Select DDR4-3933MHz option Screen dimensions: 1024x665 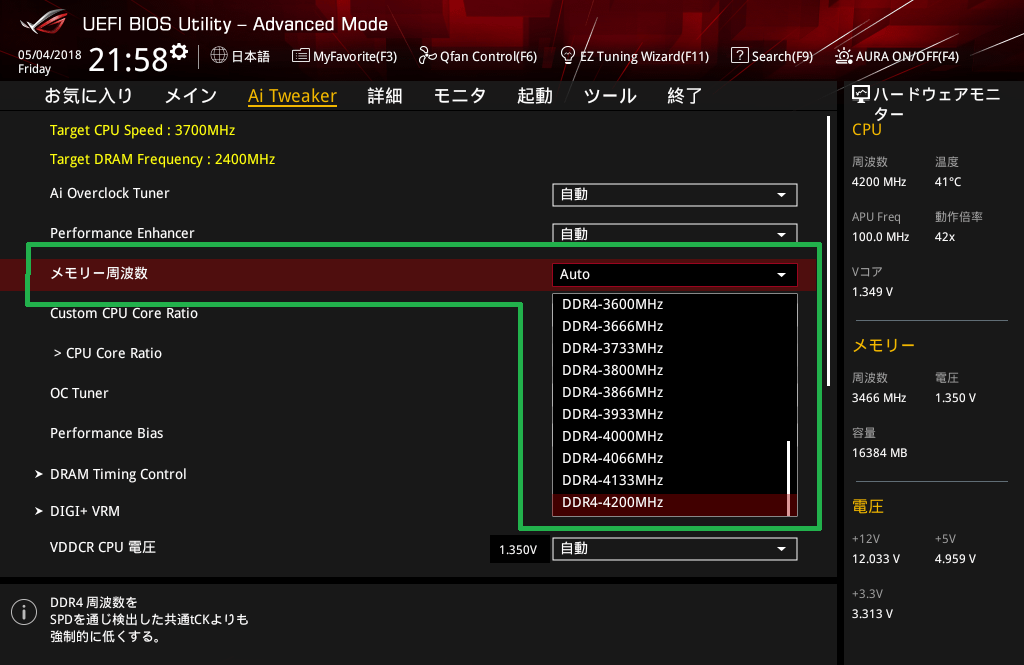(670, 414)
